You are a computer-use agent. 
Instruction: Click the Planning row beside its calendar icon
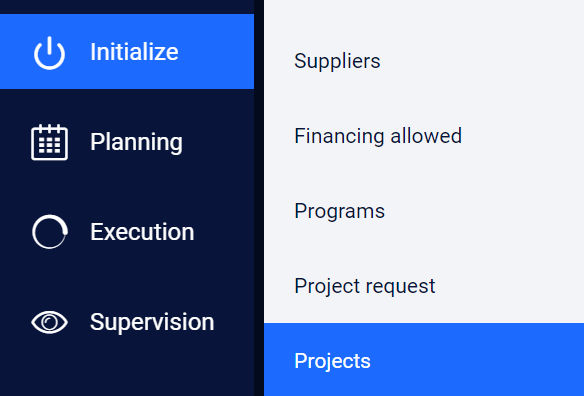(x=127, y=142)
